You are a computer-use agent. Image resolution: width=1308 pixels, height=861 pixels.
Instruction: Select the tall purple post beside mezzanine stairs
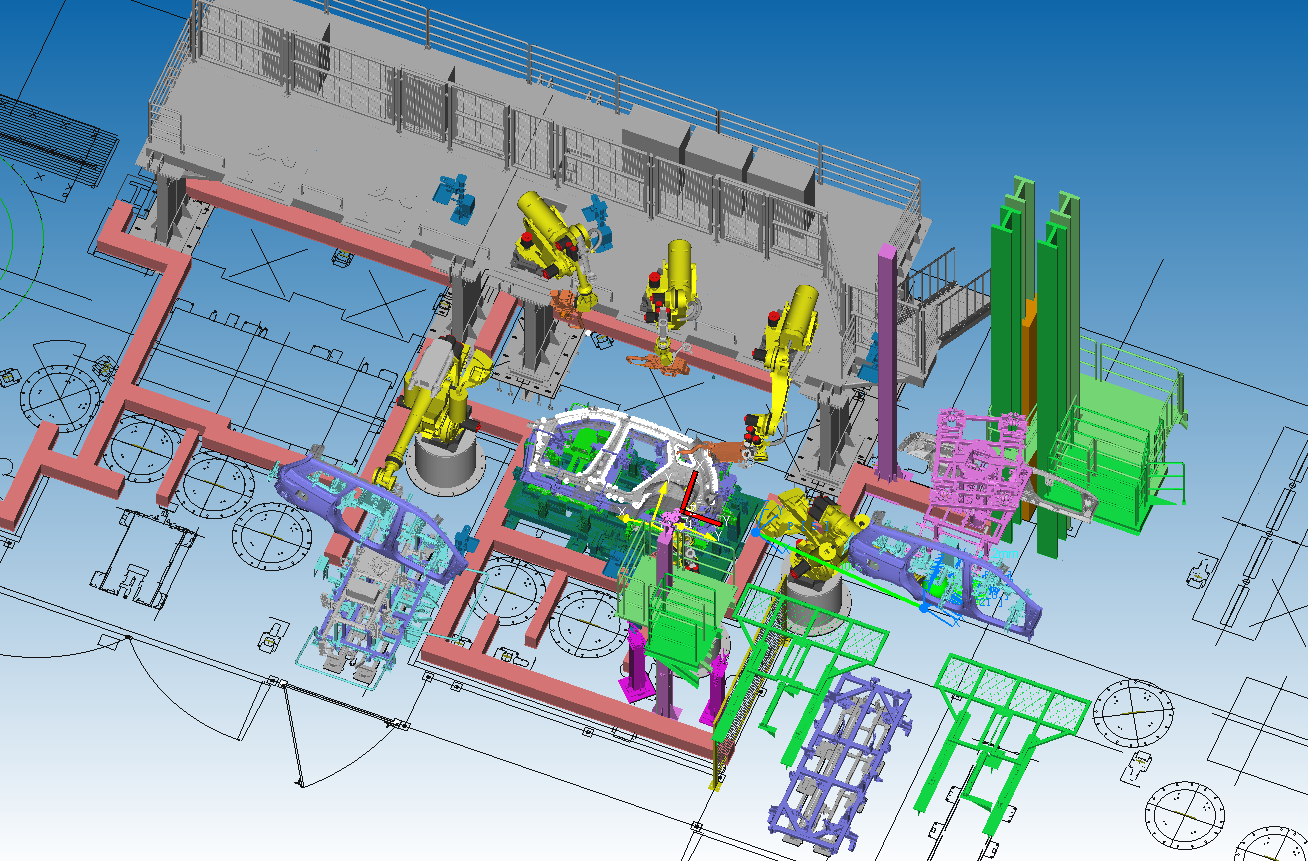point(887,360)
